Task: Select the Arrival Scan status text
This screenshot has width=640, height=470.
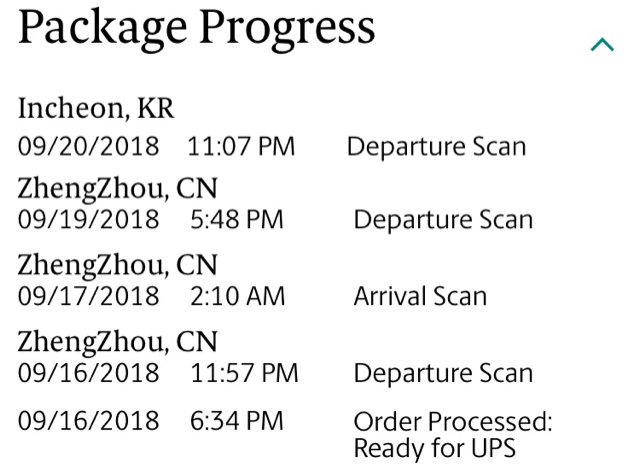Action: point(420,296)
